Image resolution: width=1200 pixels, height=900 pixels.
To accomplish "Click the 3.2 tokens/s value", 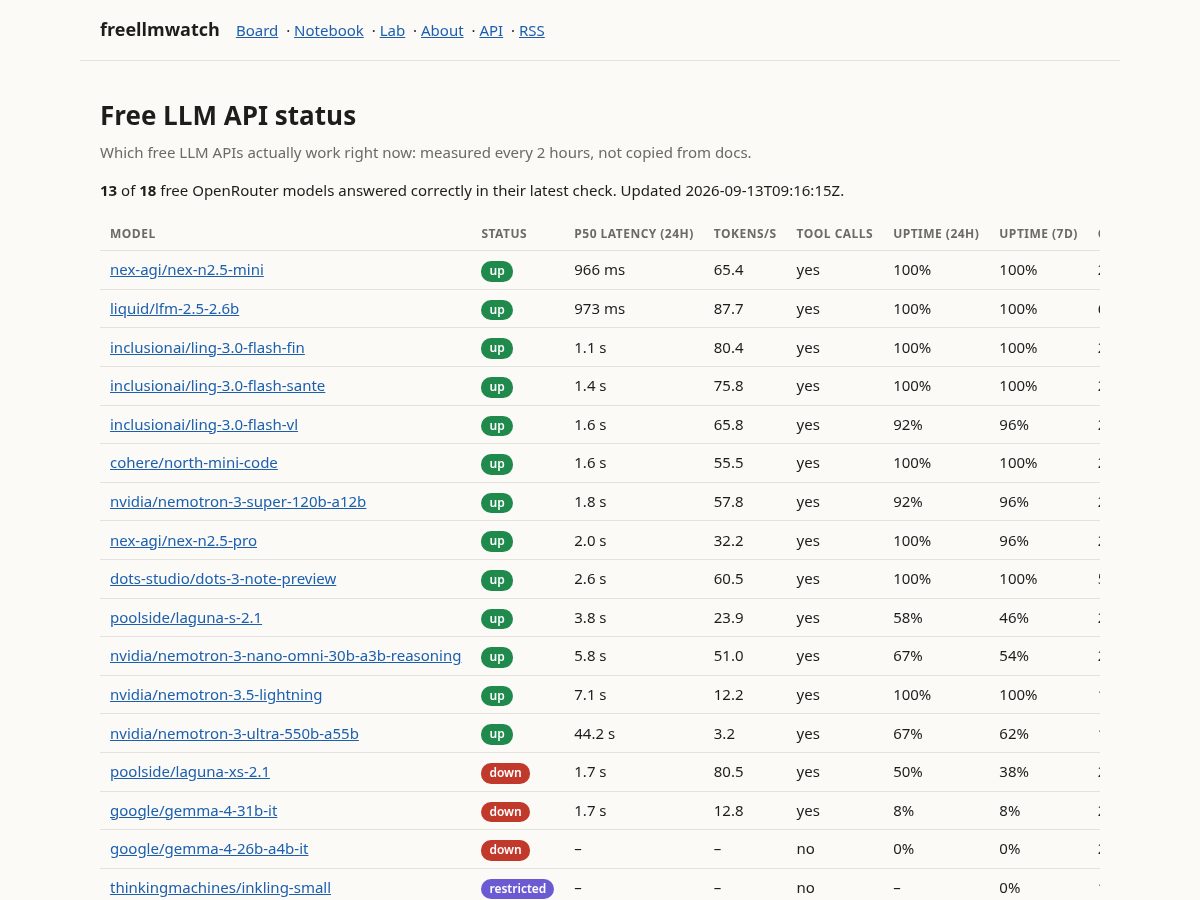I will (x=724, y=734).
